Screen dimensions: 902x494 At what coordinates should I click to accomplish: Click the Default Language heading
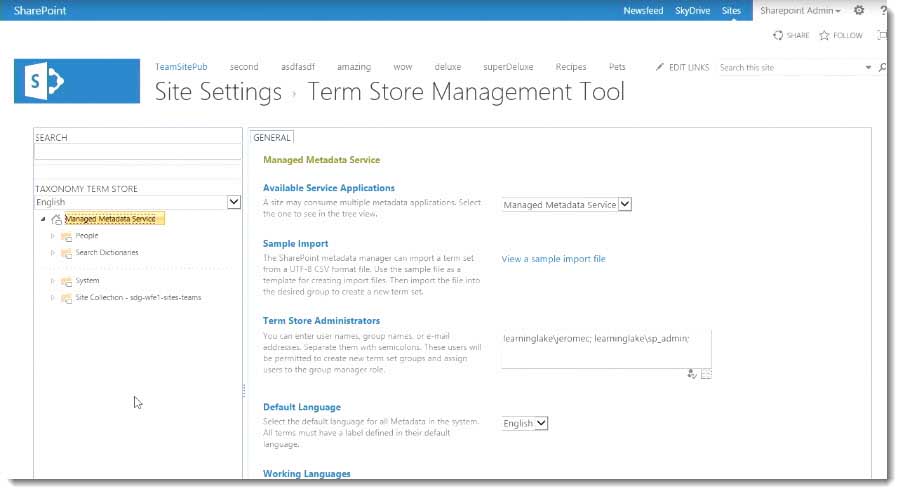[x=302, y=407]
